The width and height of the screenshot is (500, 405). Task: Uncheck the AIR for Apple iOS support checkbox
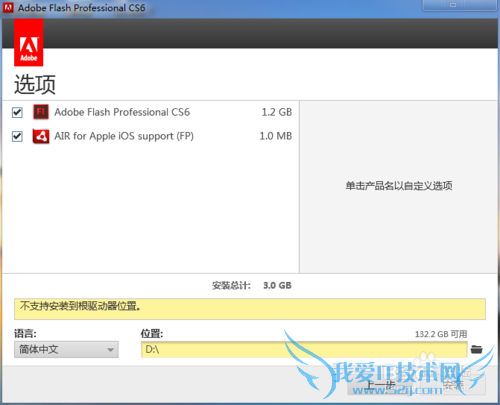pos(17,136)
